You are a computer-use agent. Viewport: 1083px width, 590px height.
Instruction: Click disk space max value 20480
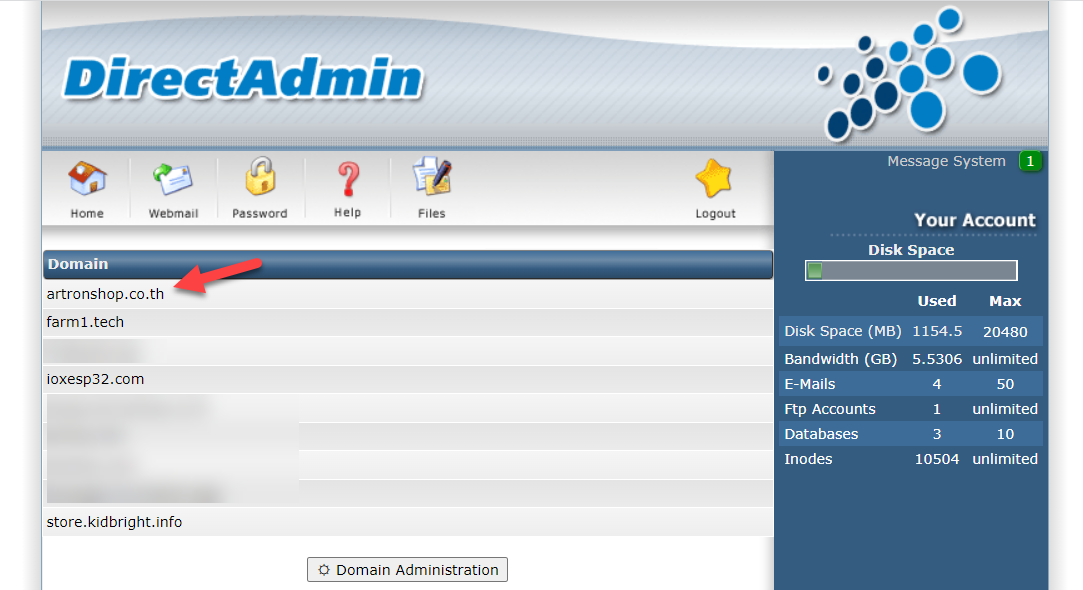1005,332
